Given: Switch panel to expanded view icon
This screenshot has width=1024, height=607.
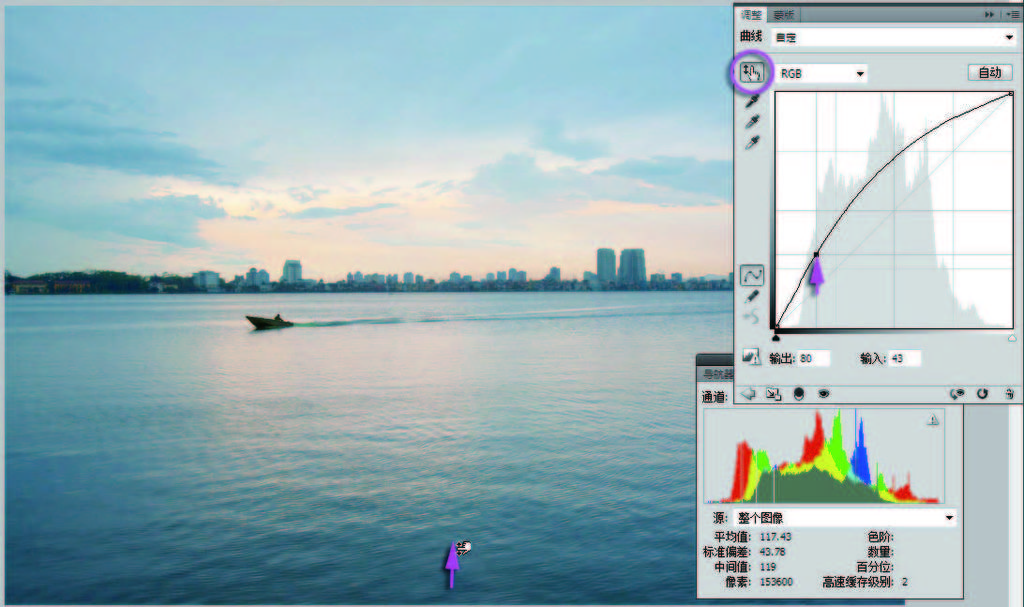Looking at the screenshot, I should pos(774,394).
